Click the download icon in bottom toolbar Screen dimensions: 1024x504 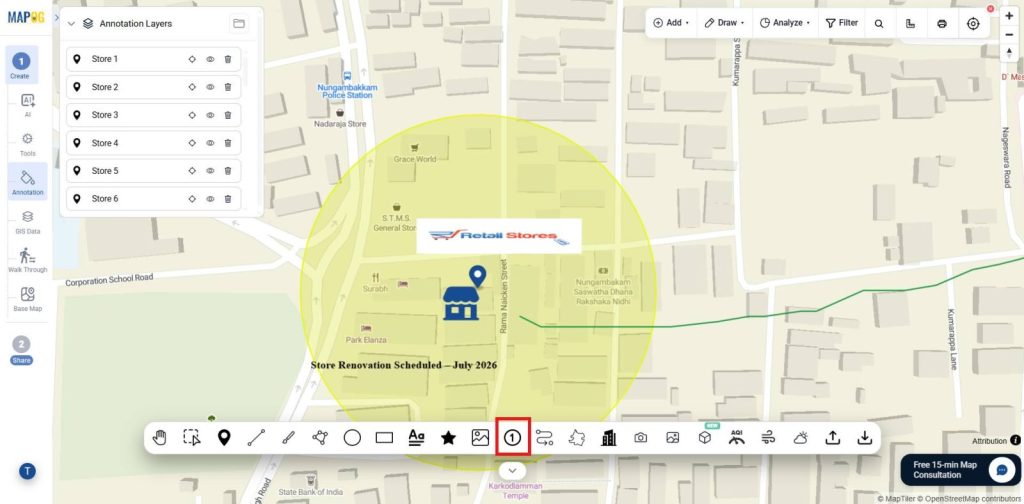tap(865, 438)
